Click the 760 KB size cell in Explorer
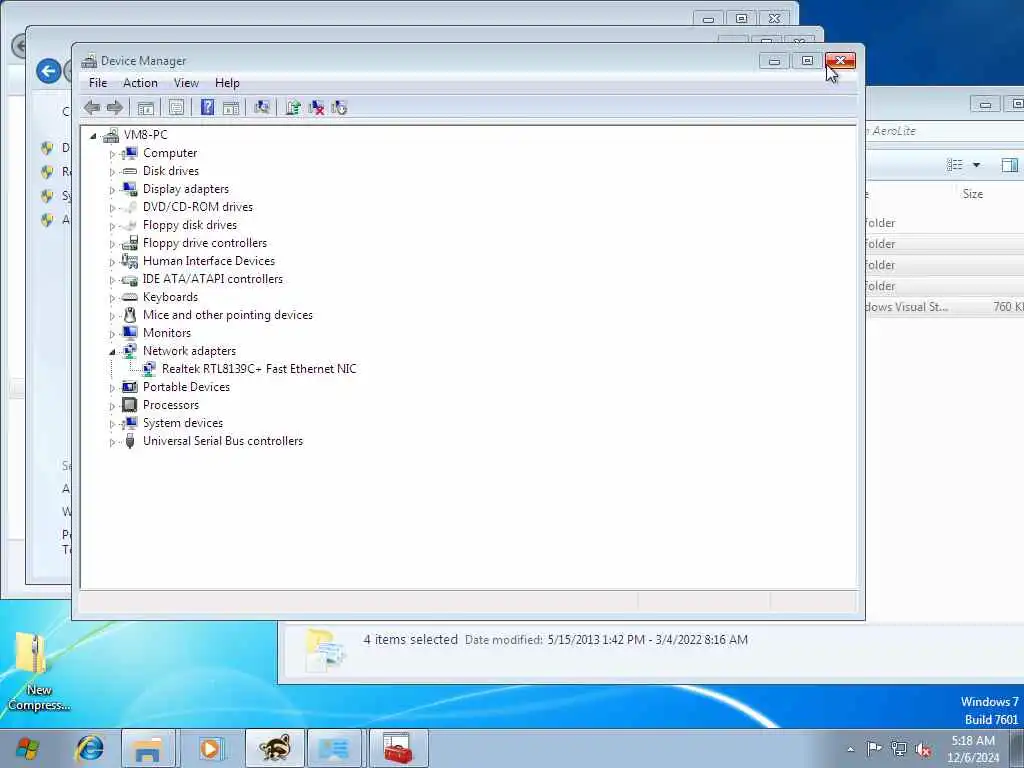Image resolution: width=1024 pixels, height=768 pixels. pos(1008,307)
